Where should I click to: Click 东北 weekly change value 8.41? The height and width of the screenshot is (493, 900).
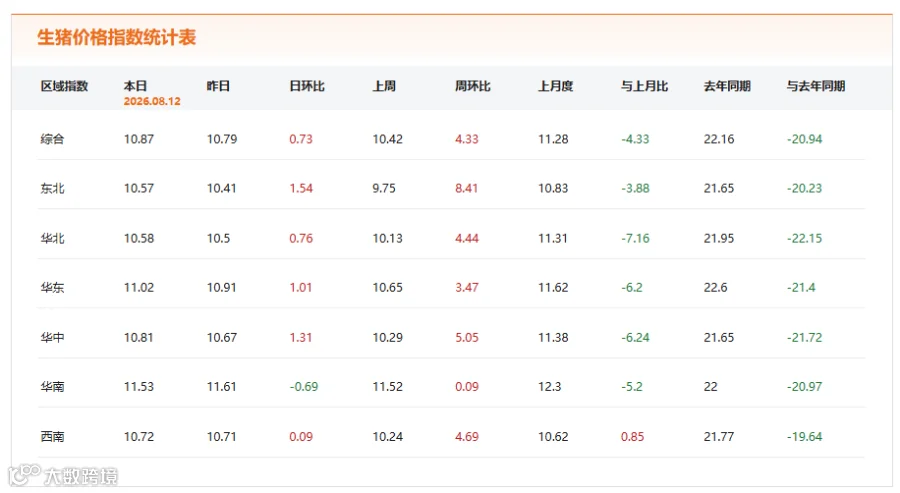coord(467,188)
